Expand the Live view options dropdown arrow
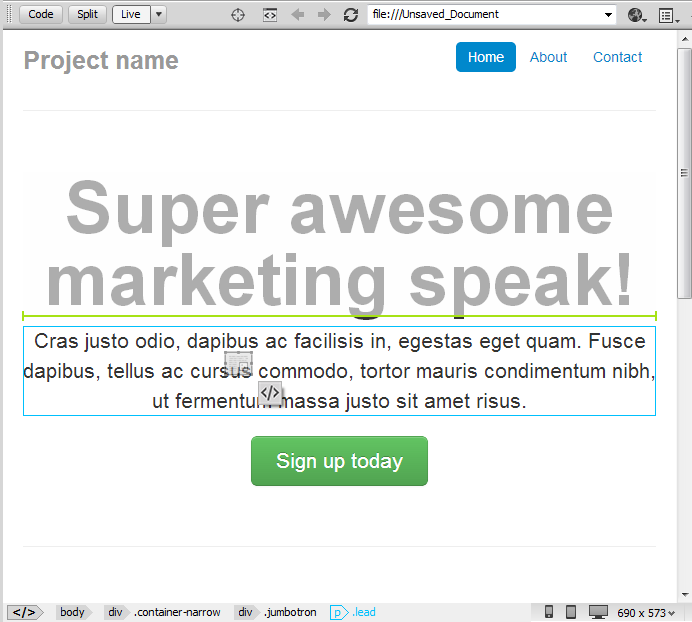This screenshot has width=692, height=622. 158,15
